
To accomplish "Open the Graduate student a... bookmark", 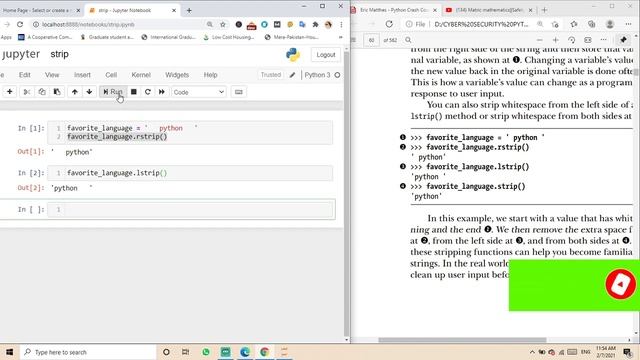I will click(x=107, y=37).
